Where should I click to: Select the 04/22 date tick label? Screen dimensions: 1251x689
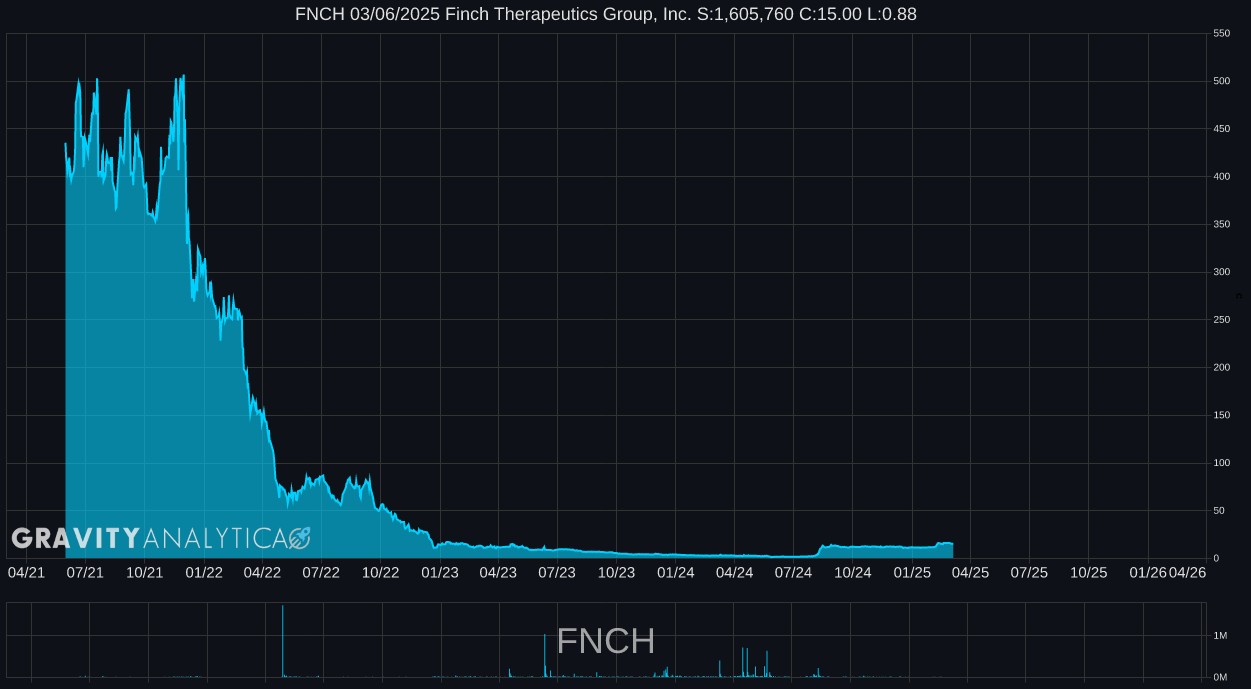pyautogui.click(x=262, y=572)
